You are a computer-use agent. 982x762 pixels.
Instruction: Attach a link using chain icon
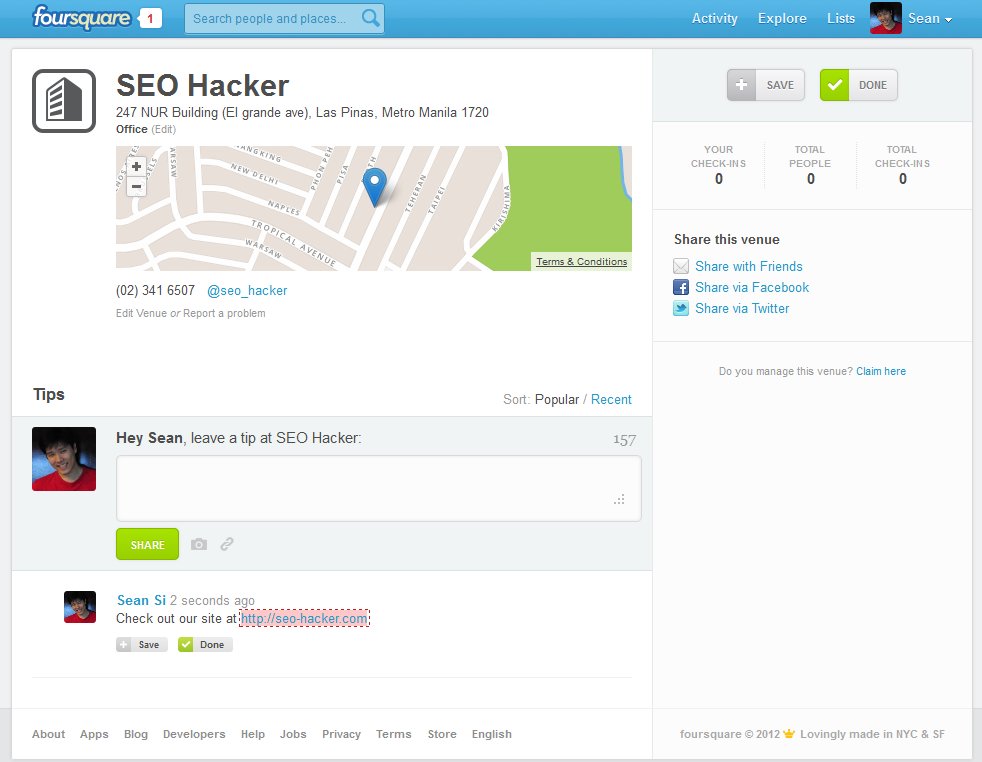click(x=227, y=544)
